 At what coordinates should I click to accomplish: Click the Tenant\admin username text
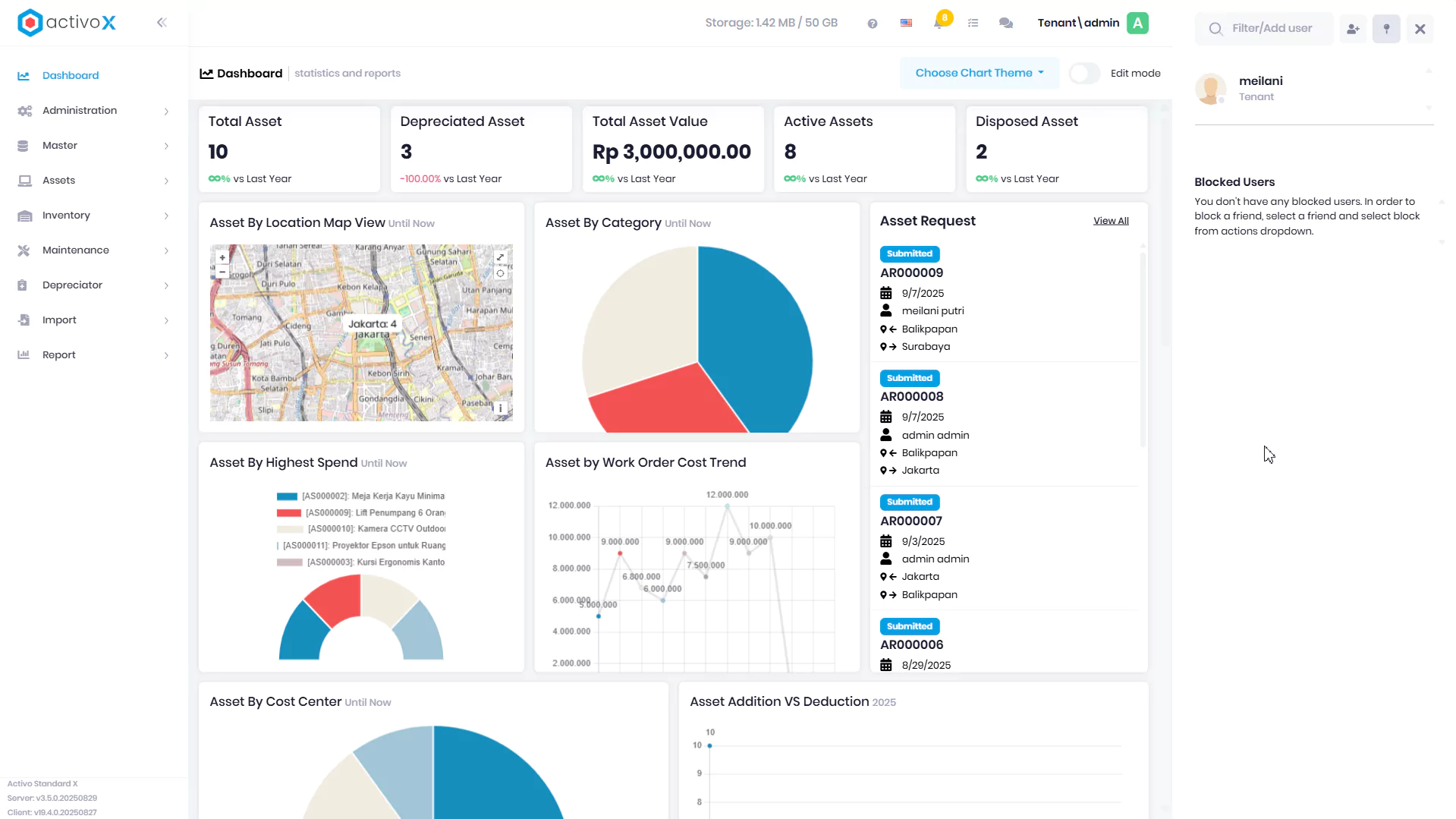click(1078, 23)
